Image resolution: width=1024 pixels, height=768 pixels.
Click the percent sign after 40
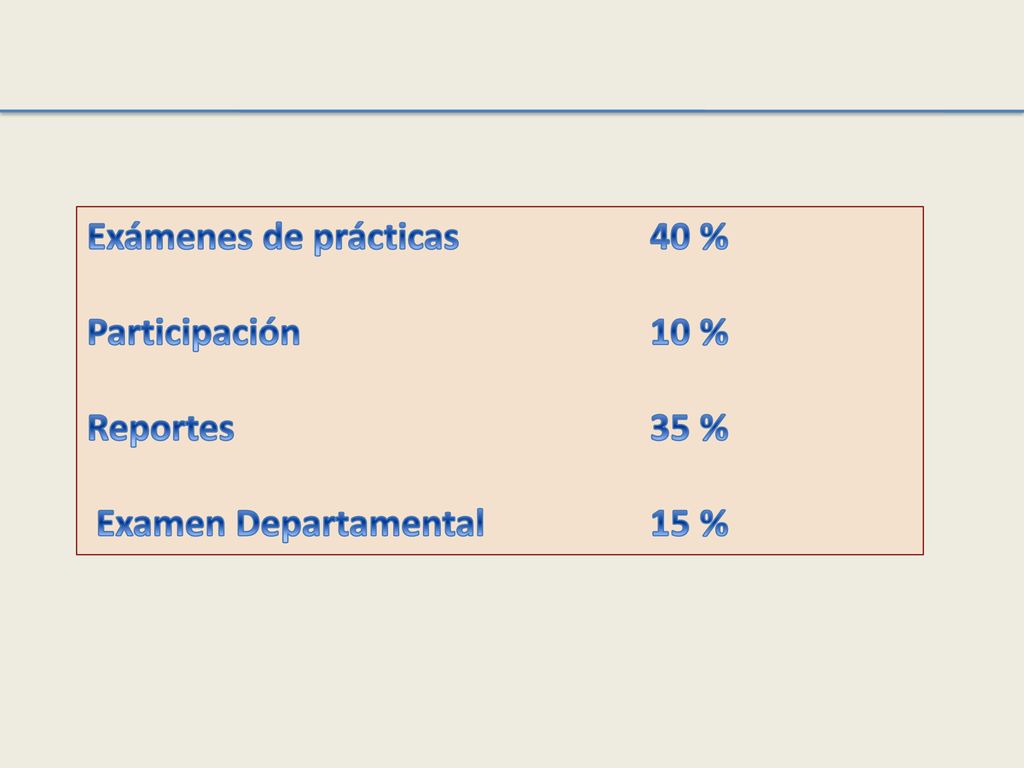click(x=714, y=236)
